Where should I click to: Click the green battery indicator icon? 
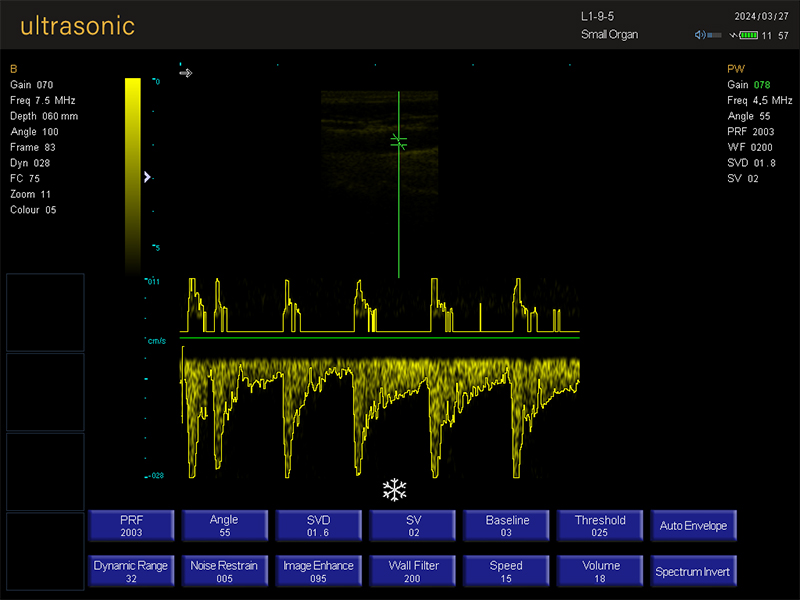click(748, 35)
